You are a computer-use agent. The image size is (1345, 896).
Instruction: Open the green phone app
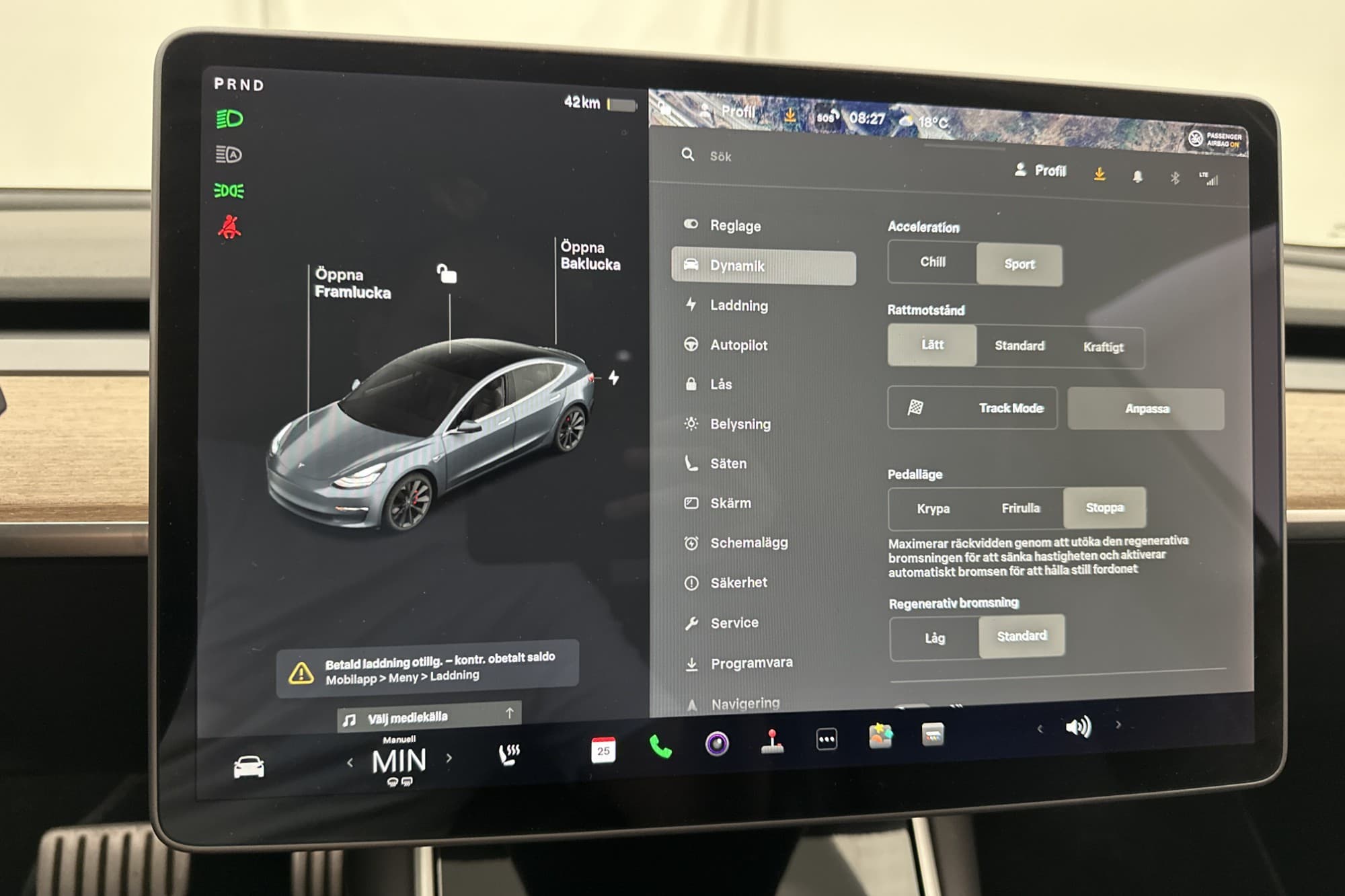coord(660,746)
